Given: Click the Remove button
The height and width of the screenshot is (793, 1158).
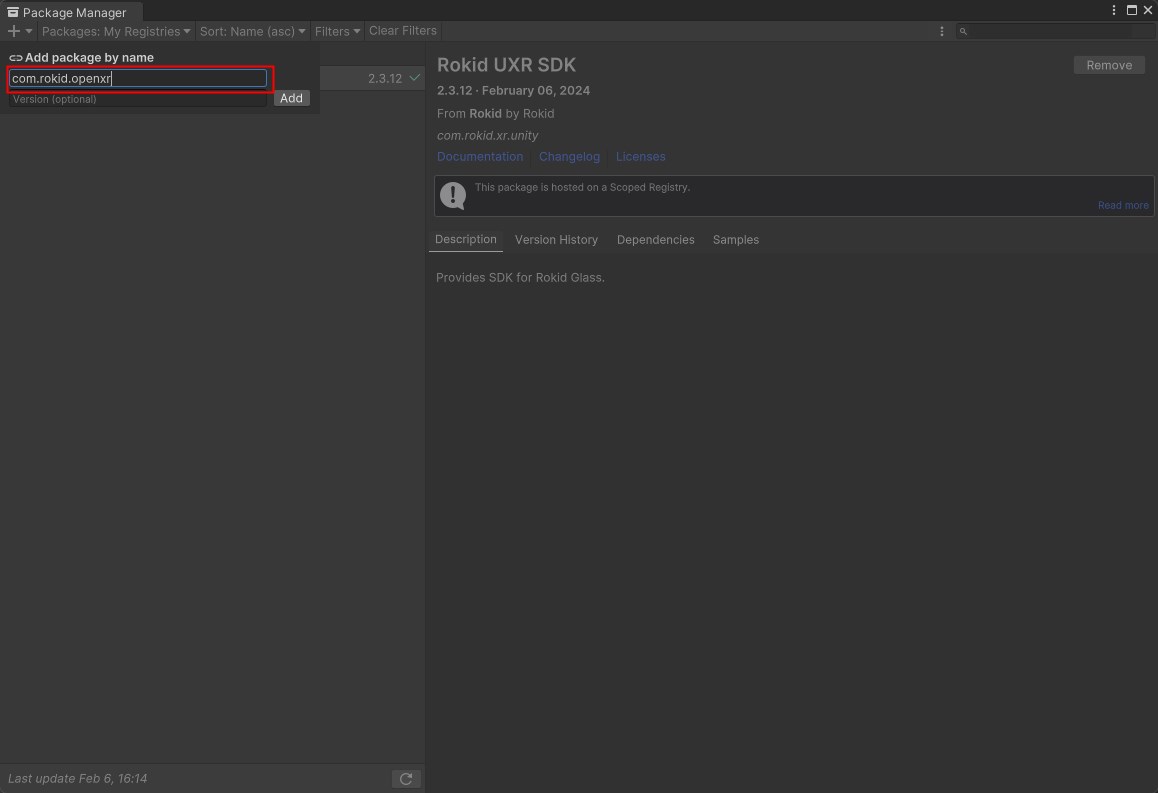Looking at the screenshot, I should (x=1109, y=65).
